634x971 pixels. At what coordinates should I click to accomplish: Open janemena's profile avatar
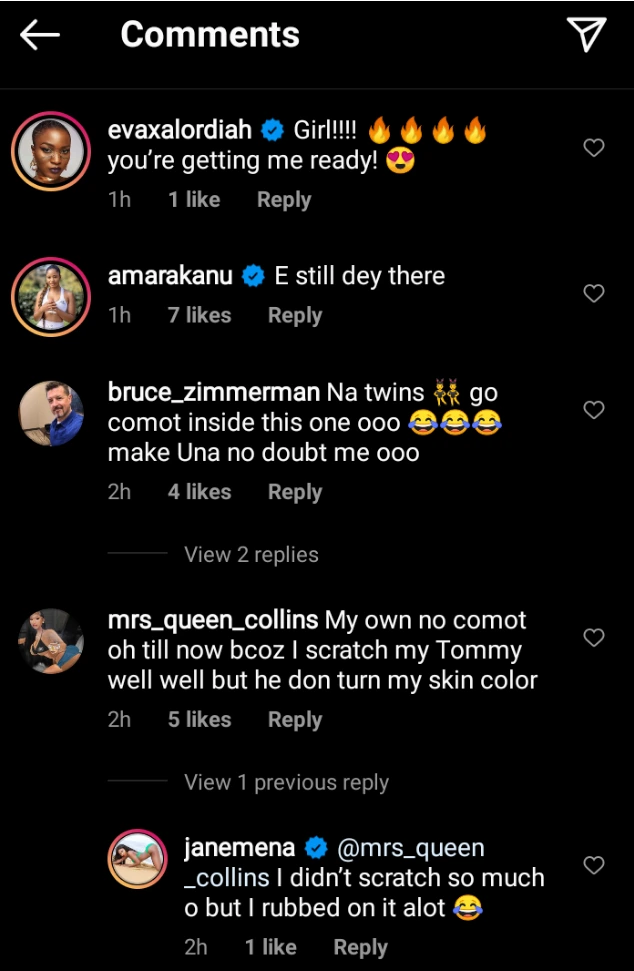point(137,858)
